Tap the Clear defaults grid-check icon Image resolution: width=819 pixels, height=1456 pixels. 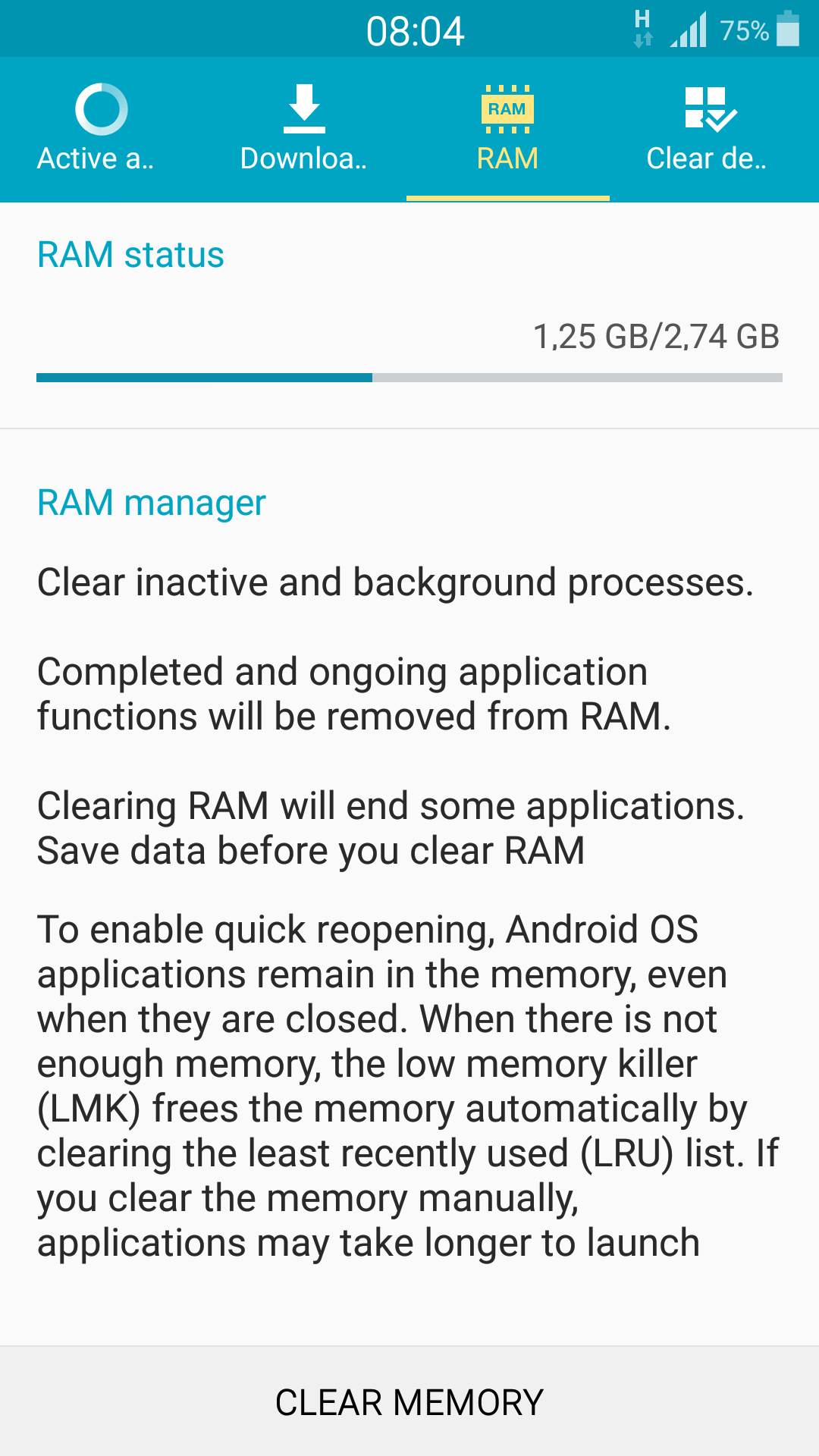coord(710,109)
